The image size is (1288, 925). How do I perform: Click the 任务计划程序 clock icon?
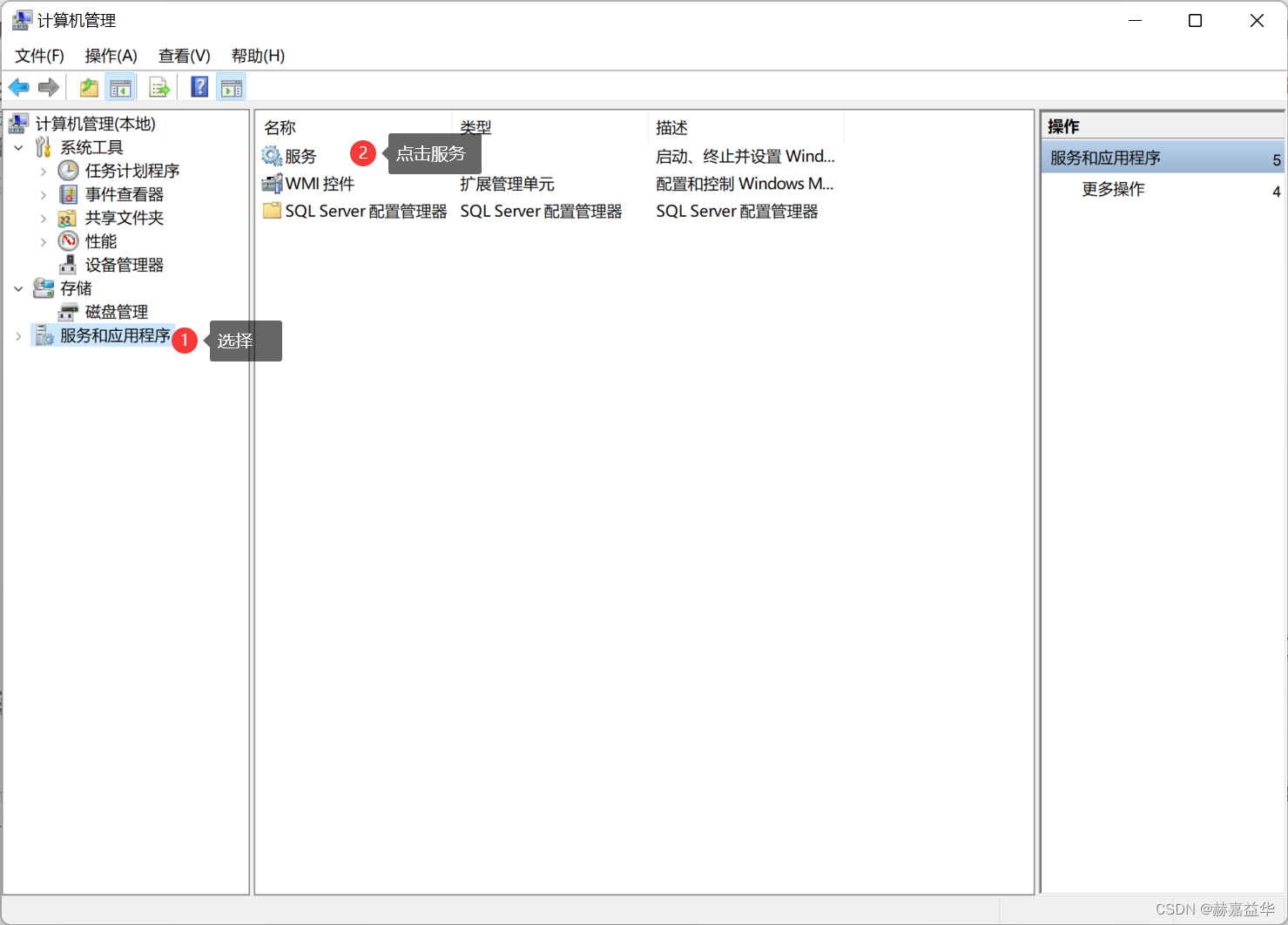(68, 171)
